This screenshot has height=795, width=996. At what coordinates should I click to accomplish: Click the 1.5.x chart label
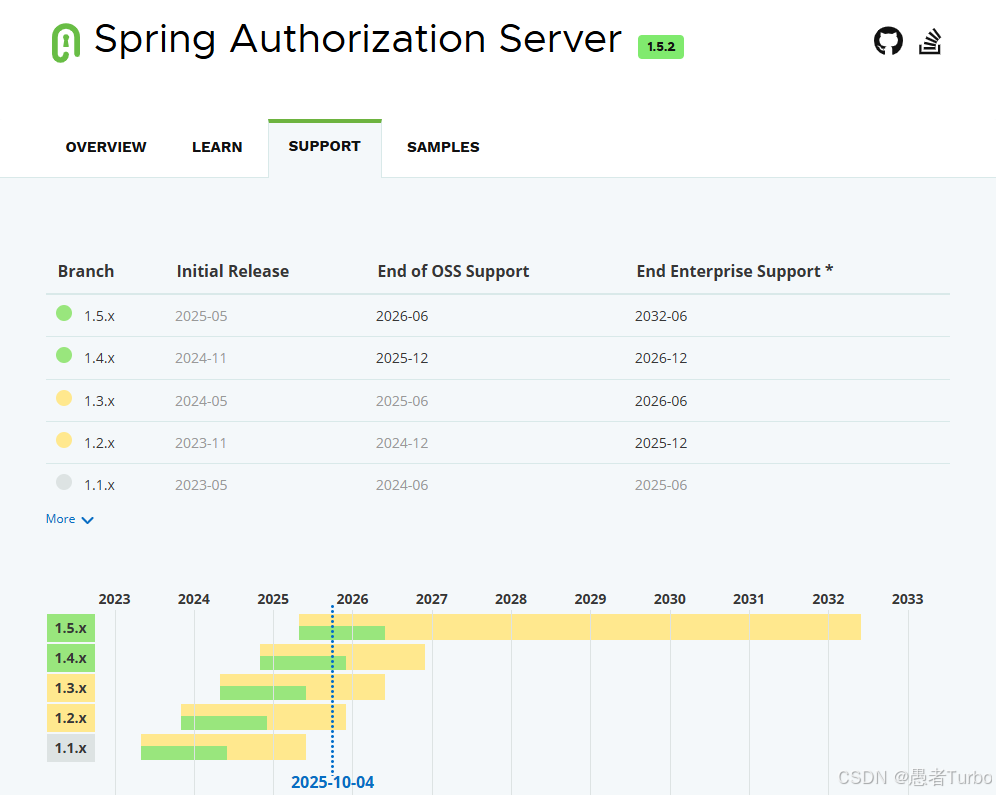pos(71,628)
